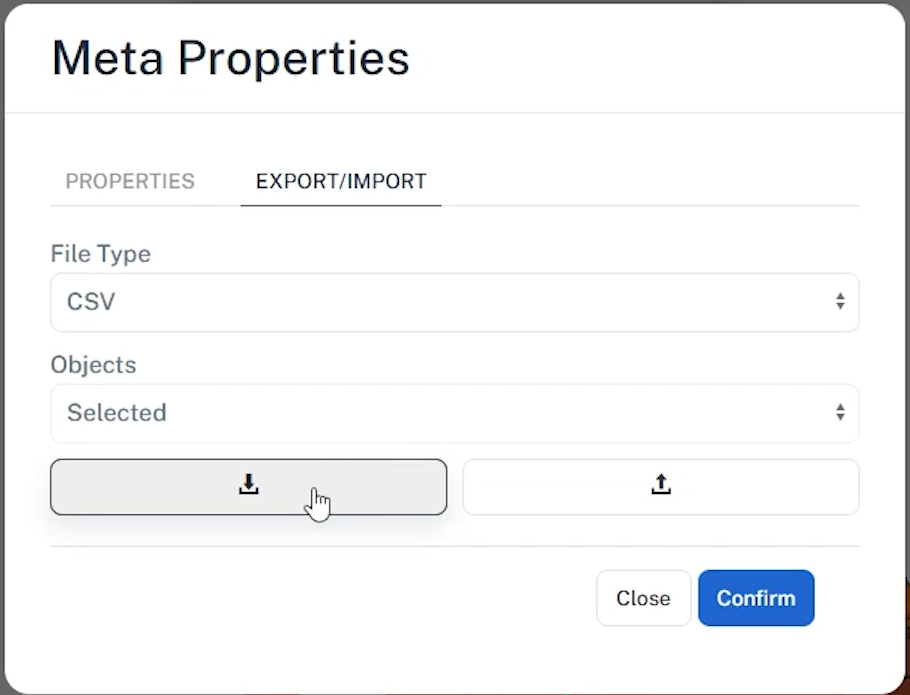Click the Objects label
Image resolution: width=910 pixels, height=695 pixels.
coord(93,365)
